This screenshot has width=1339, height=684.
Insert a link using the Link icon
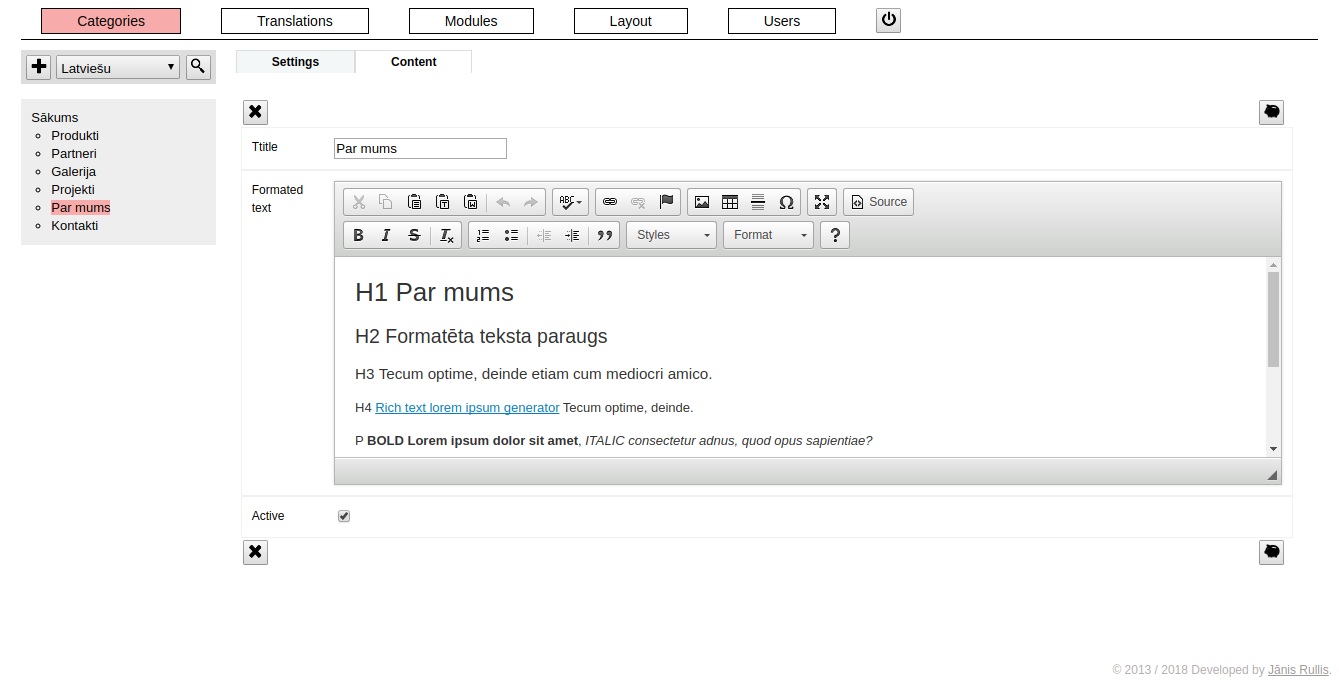click(610, 202)
